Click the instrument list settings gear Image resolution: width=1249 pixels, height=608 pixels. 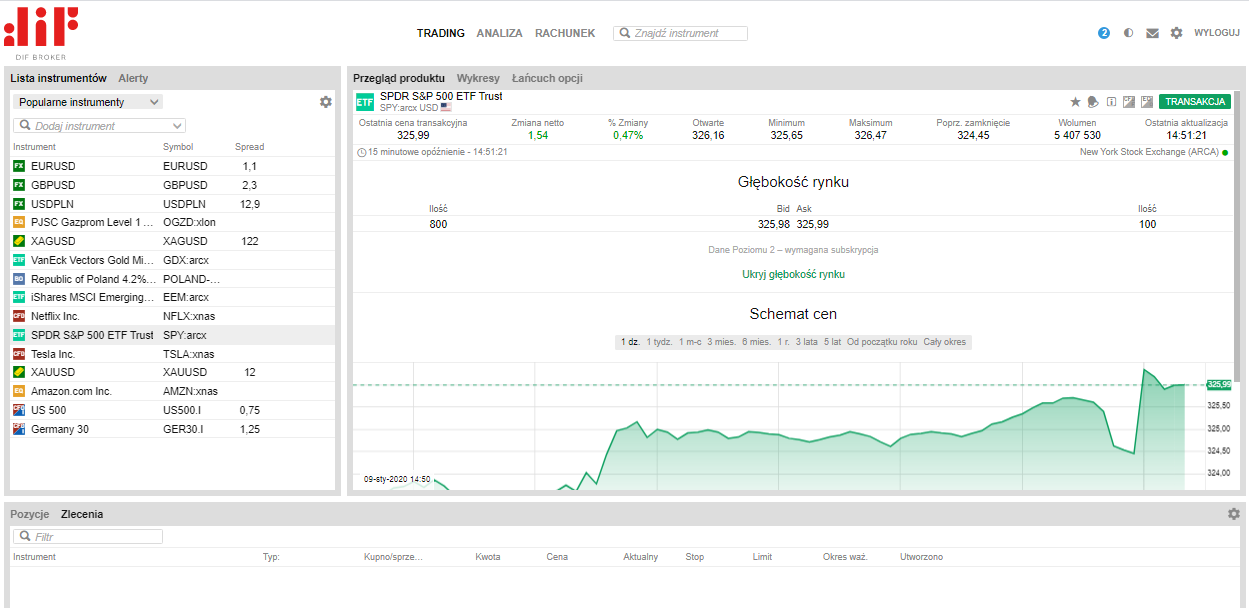325,102
